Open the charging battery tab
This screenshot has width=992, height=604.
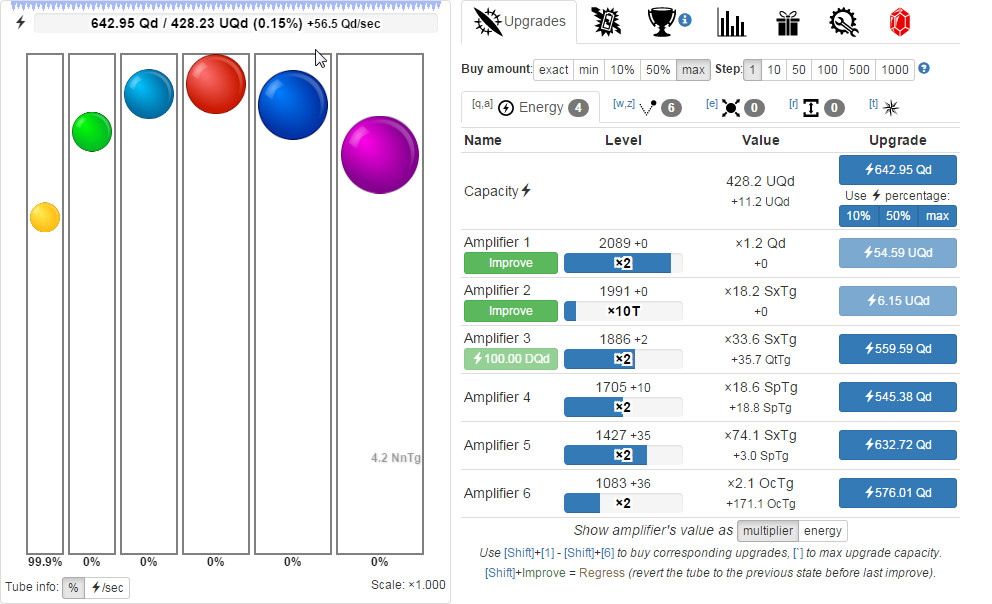click(x=606, y=22)
